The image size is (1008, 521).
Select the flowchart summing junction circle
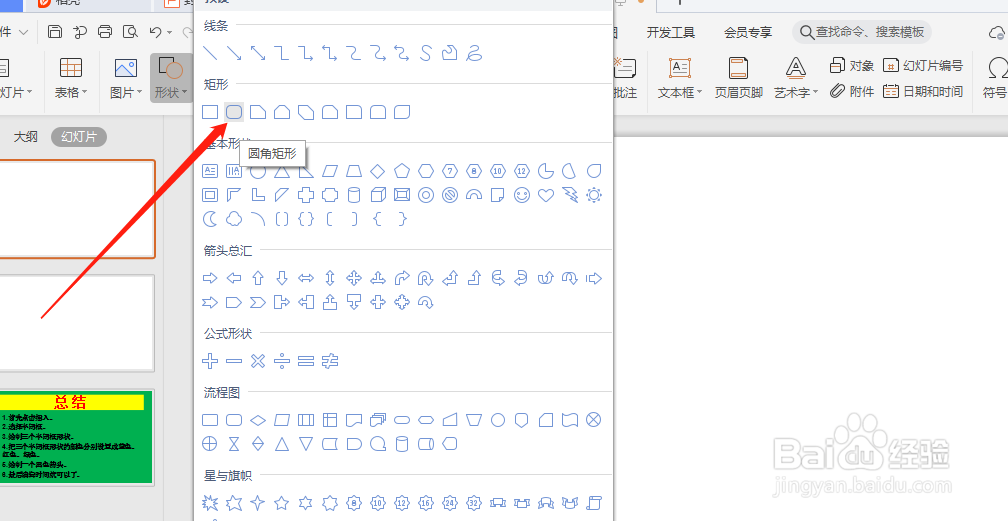(594, 420)
